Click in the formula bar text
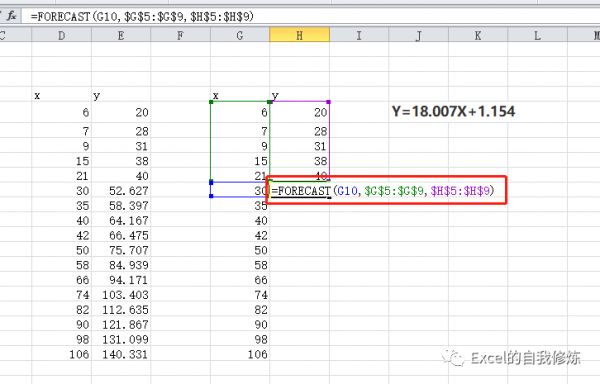Image resolution: width=600 pixels, height=384 pixels. click(x=142, y=16)
